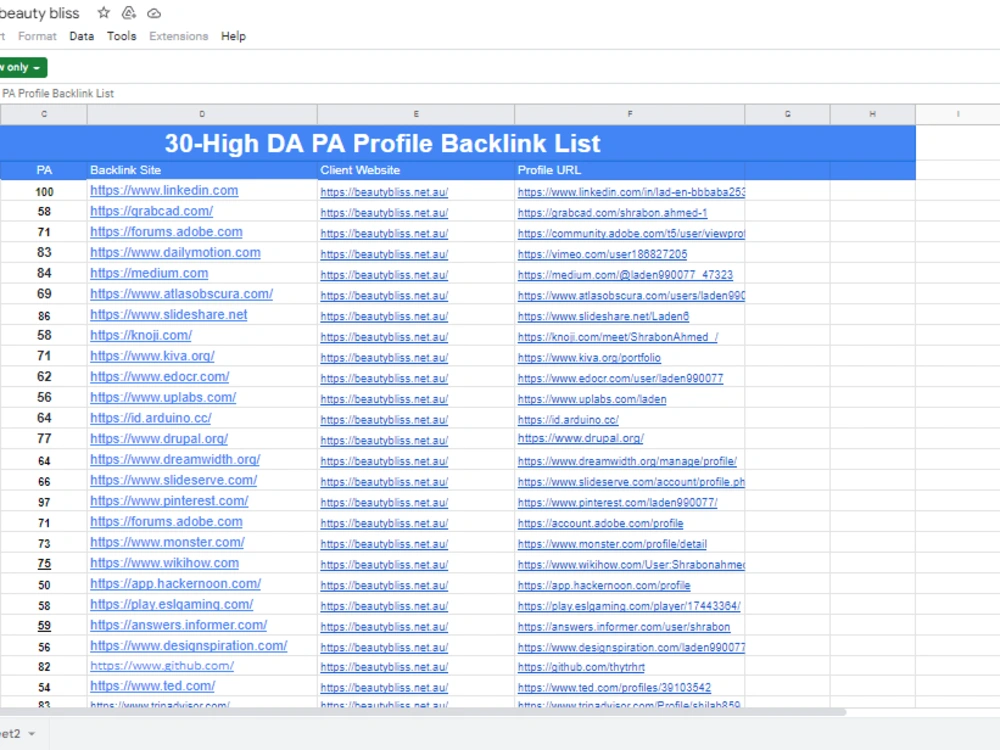Select PA value 77 cell

pos(44,439)
